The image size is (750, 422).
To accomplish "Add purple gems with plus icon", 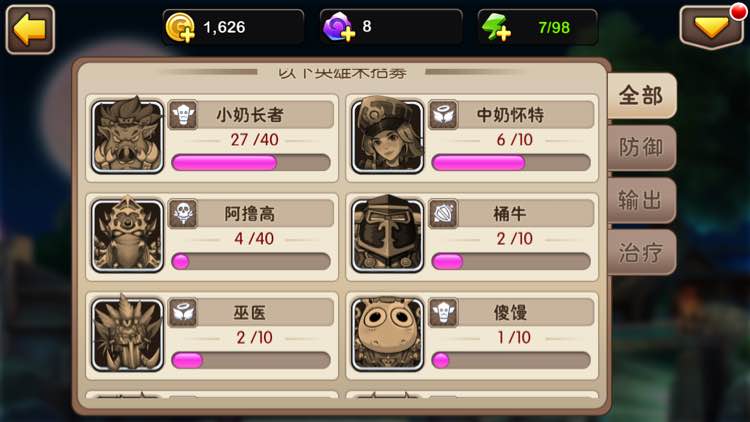I will pyautogui.click(x=338, y=27).
